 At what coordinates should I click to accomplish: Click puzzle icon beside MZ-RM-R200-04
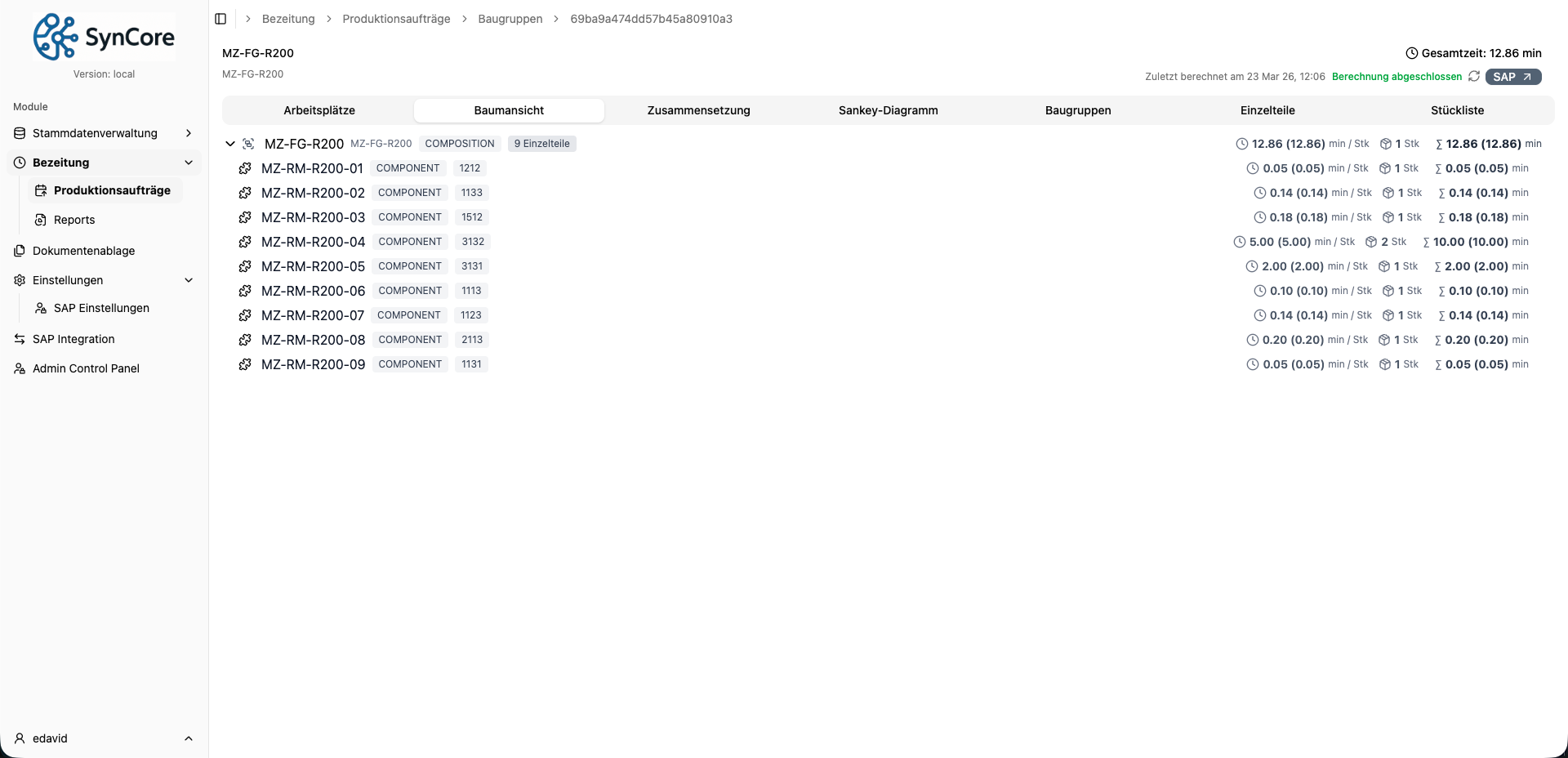(x=245, y=242)
